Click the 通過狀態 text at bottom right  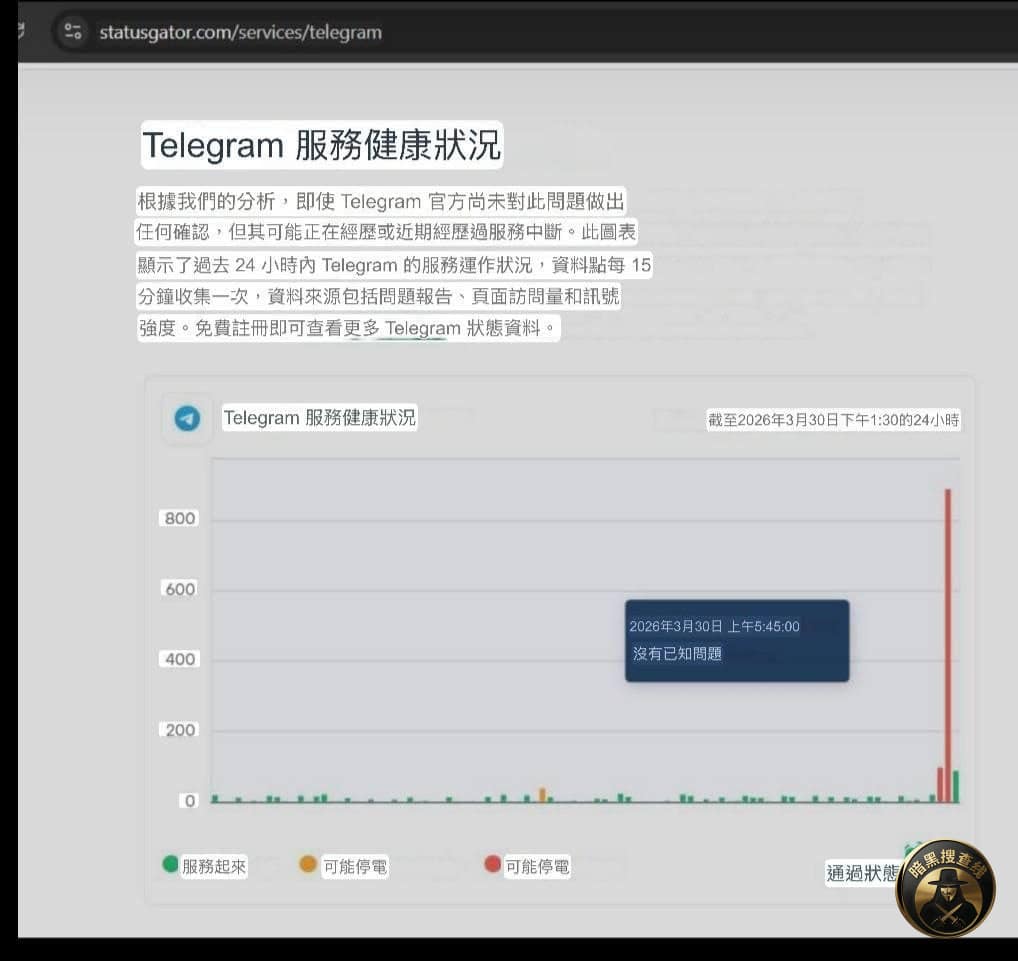click(862, 873)
